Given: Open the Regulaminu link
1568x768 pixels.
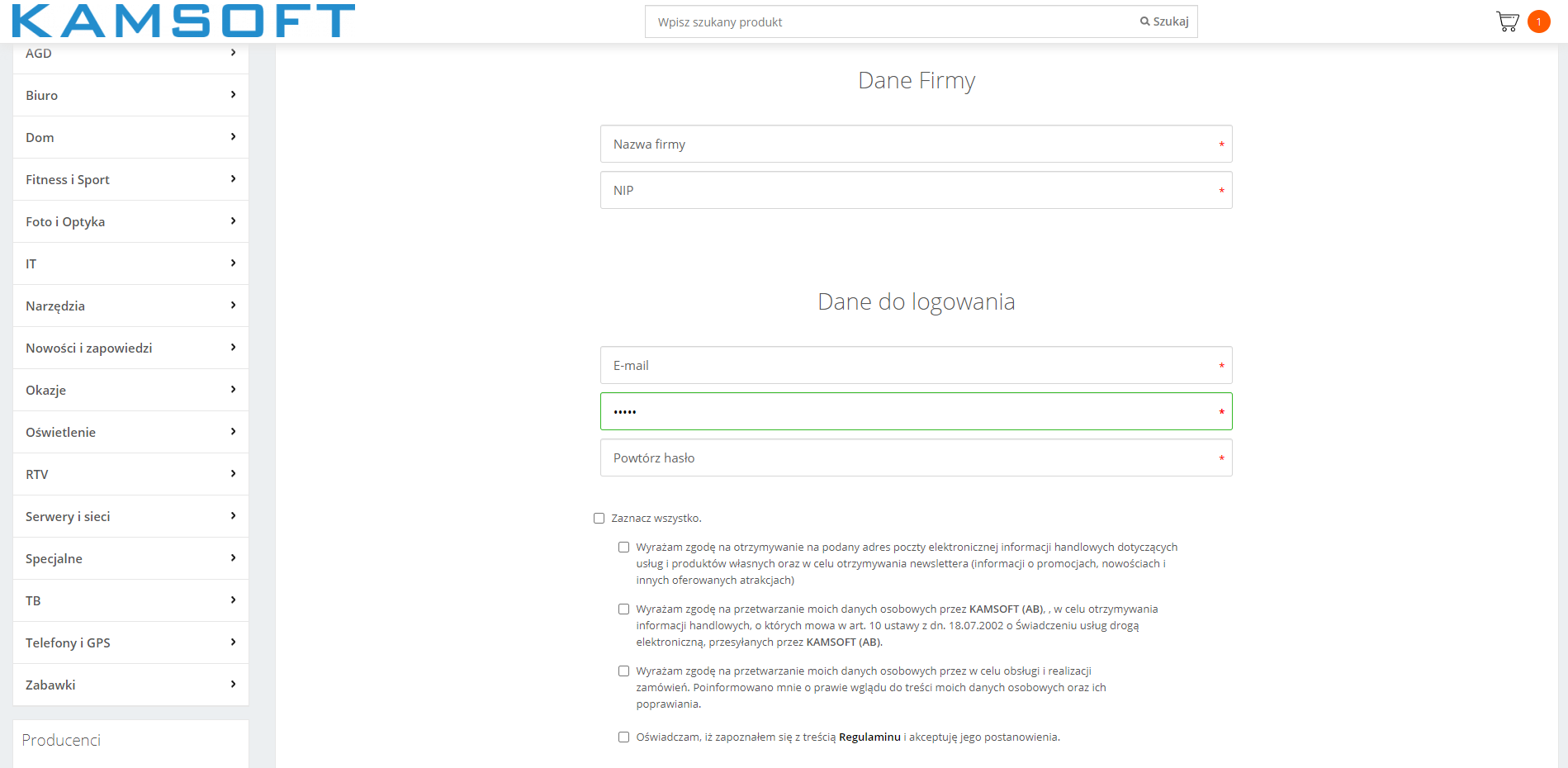Looking at the screenshot, I should [869, 737].
